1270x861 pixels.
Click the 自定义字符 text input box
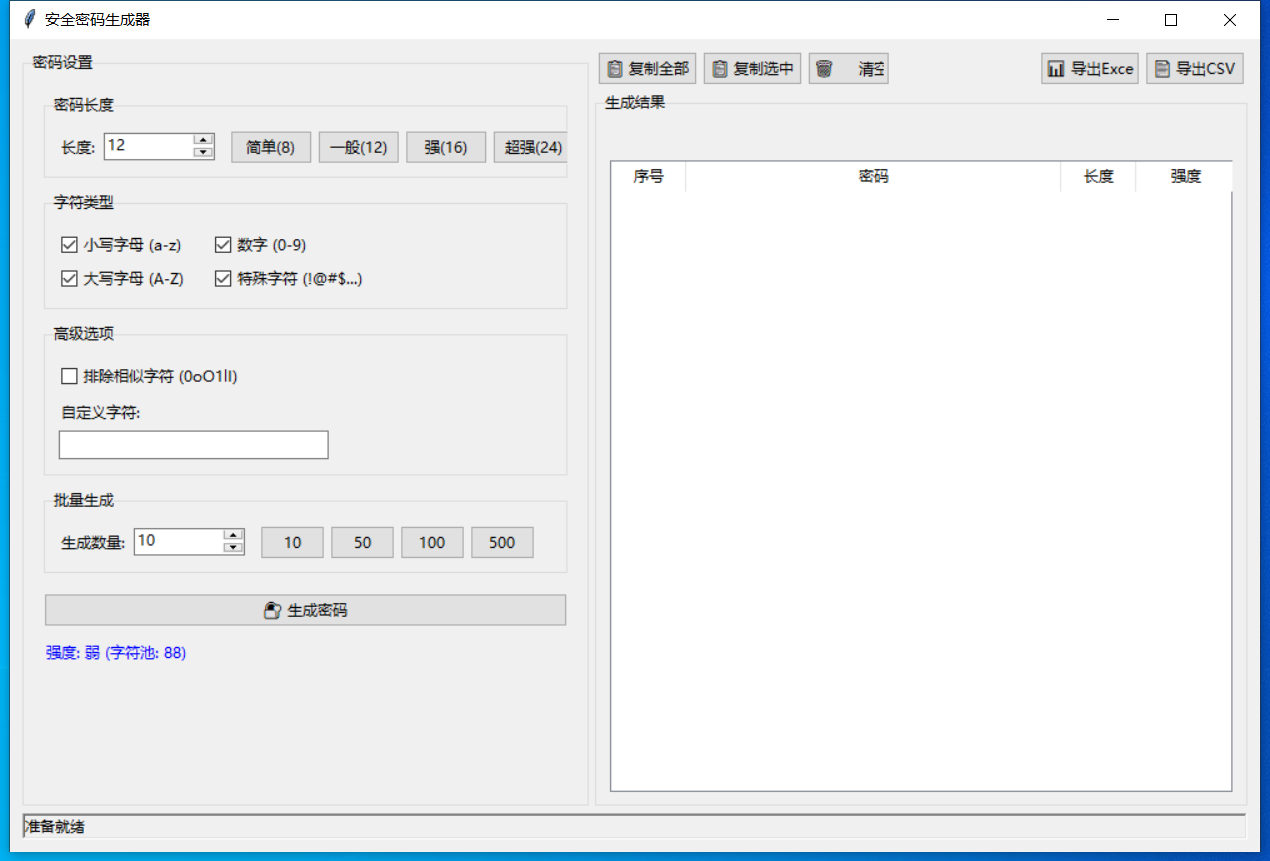tap(194, 445)
